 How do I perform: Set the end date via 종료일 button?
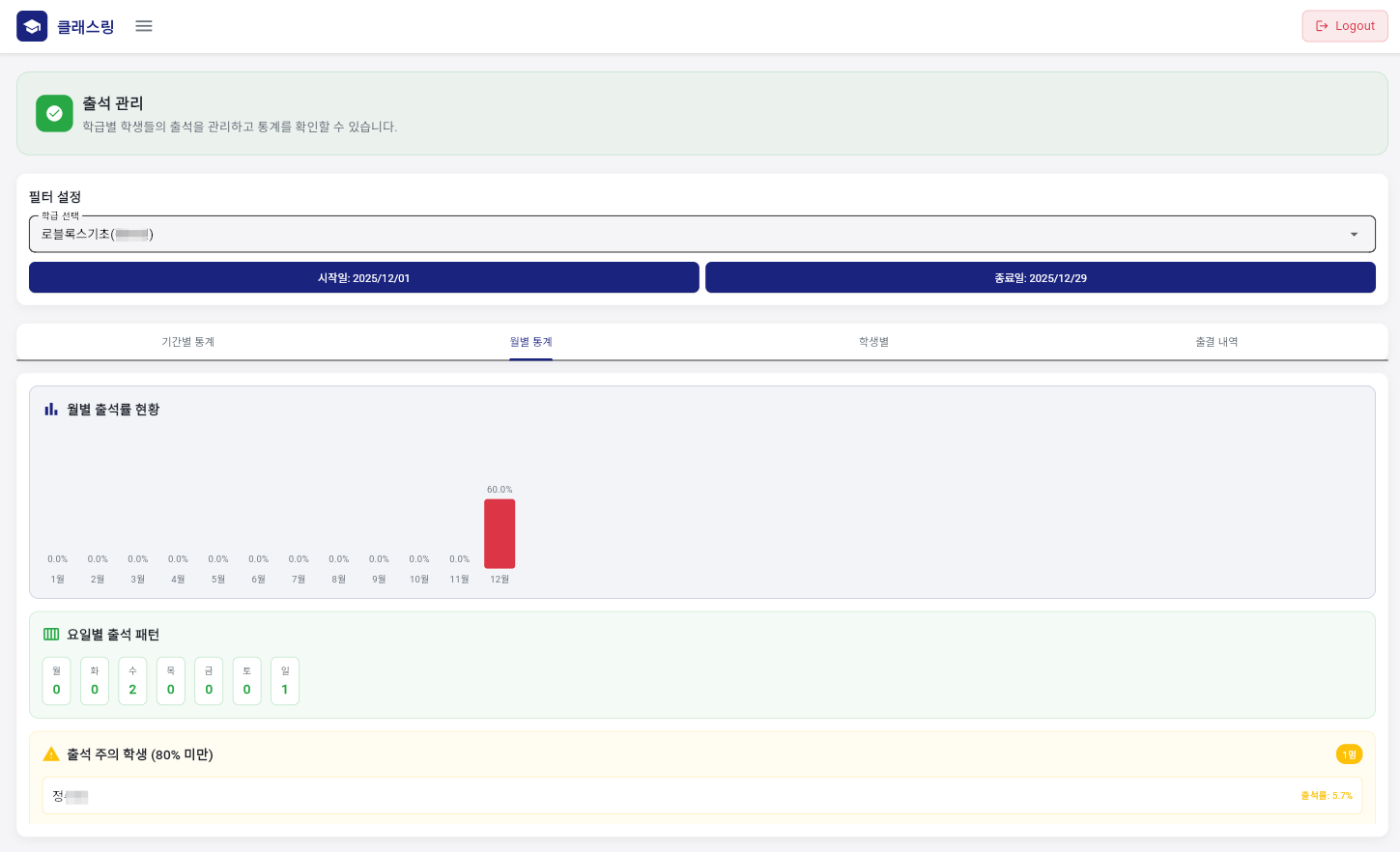[x=1040, y=278]
